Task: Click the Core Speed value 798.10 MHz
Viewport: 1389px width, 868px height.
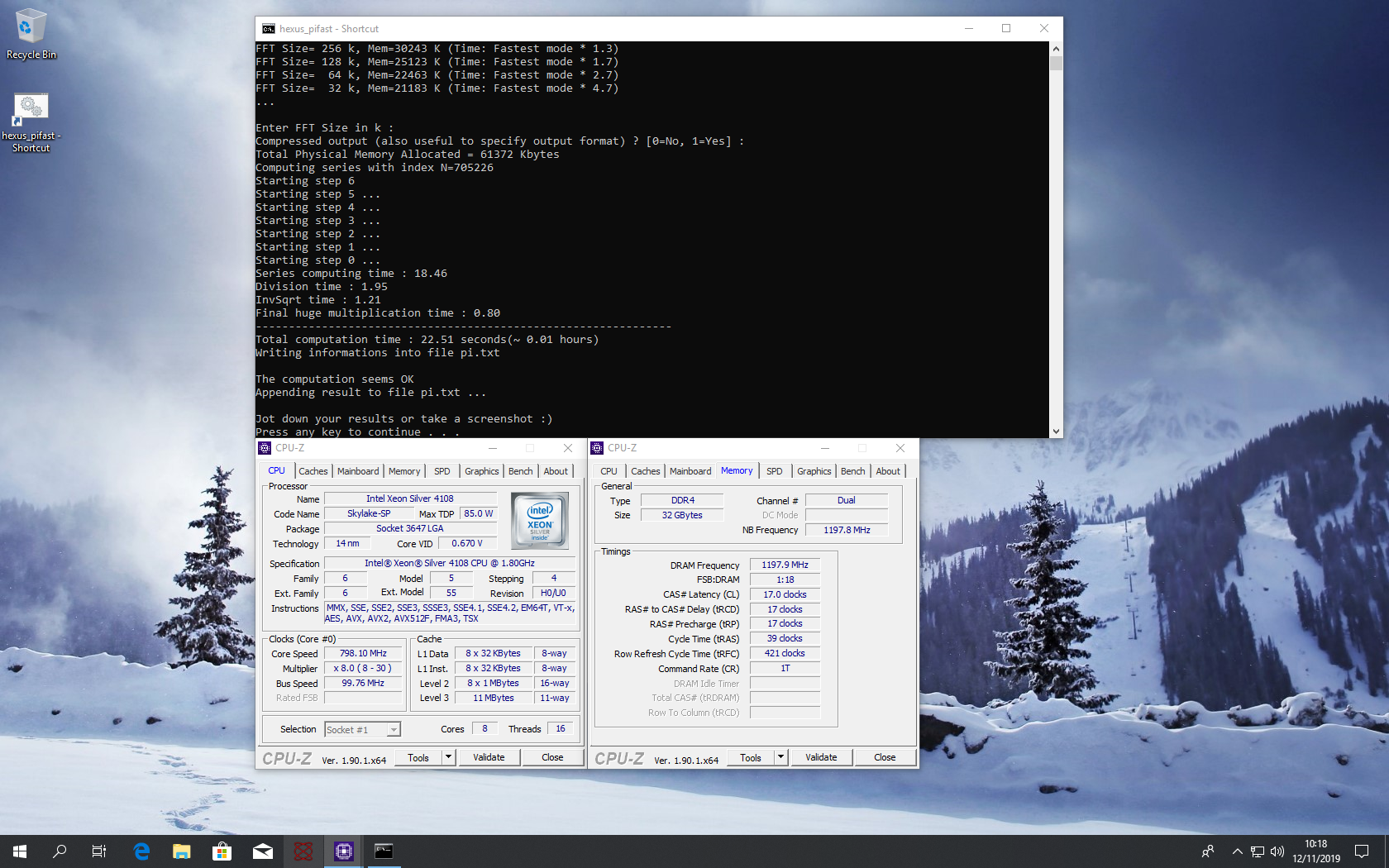Action: tap(364, 653)
